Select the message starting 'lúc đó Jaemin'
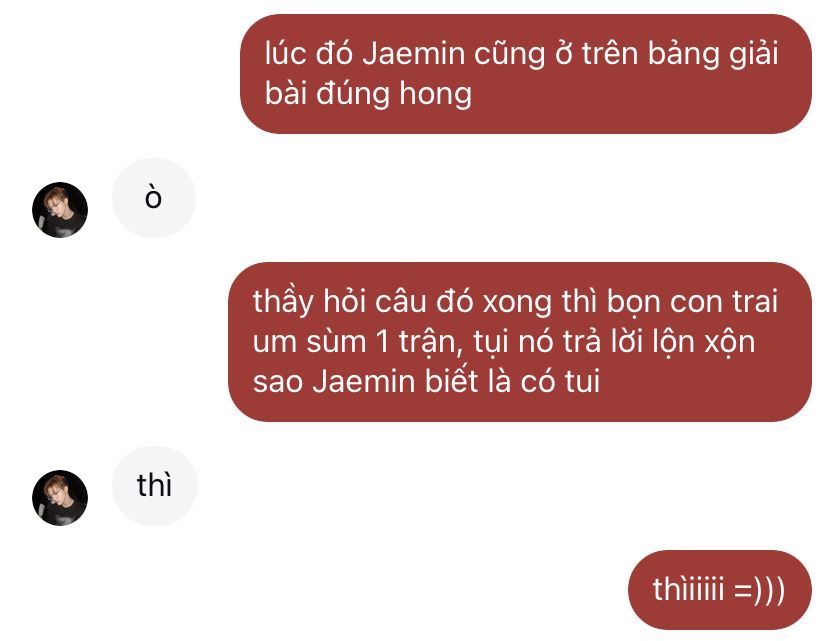The image size is (828, 641). pyautogui.click(x=525, y=74)
